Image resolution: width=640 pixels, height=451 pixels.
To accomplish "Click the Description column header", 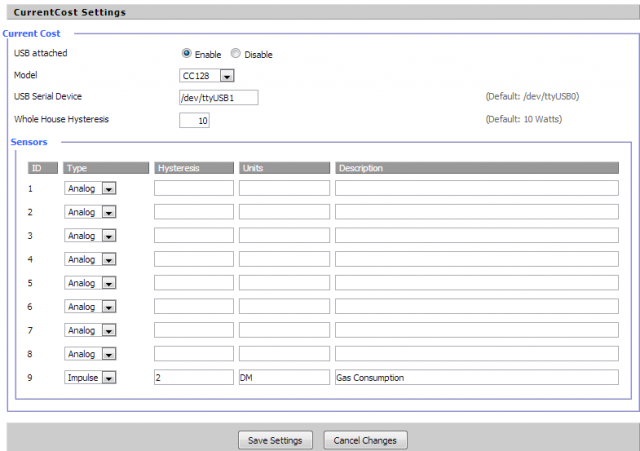I will point(477,168).
